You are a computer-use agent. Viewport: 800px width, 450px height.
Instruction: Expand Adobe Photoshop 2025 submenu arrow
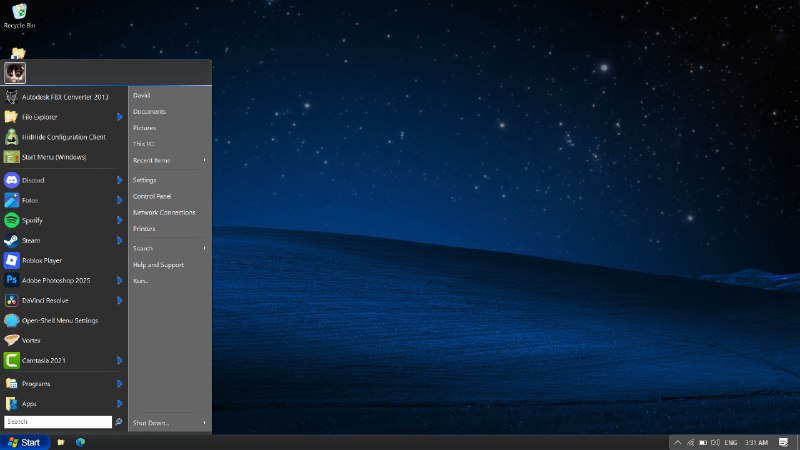click(119, 280)
